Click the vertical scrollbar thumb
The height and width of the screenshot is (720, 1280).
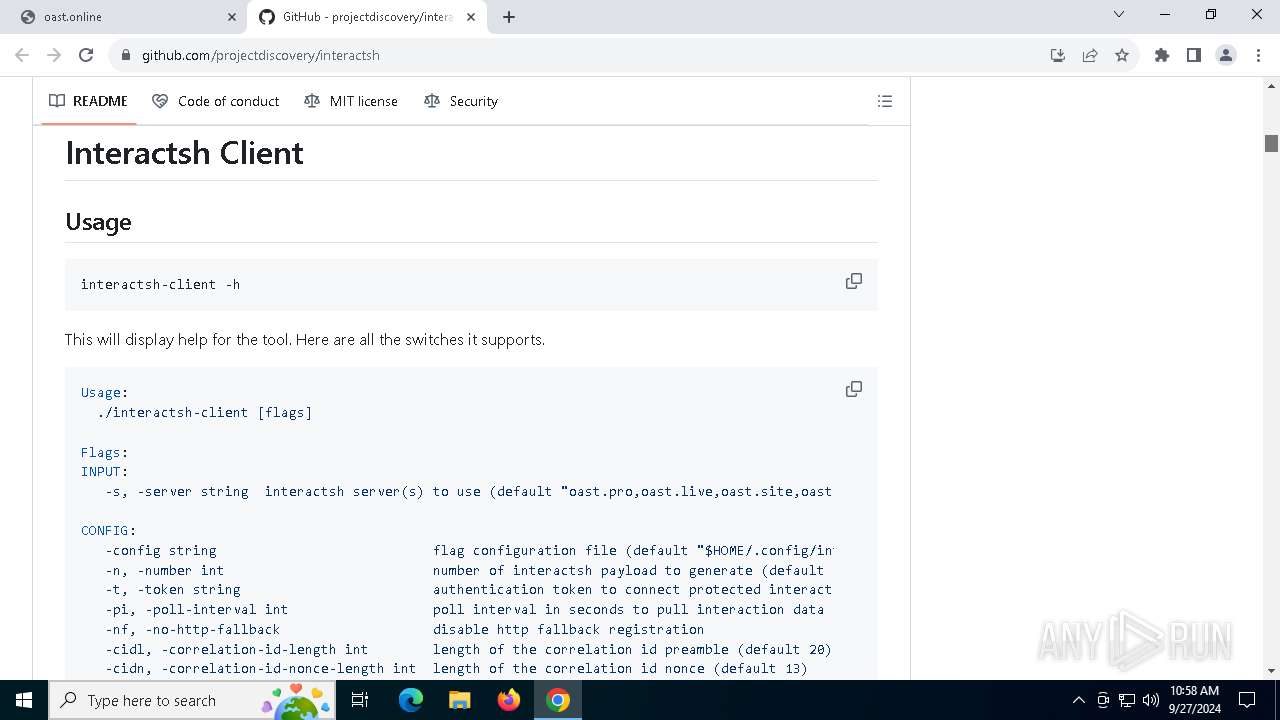pyautogui.click(x=1271, y=143)
